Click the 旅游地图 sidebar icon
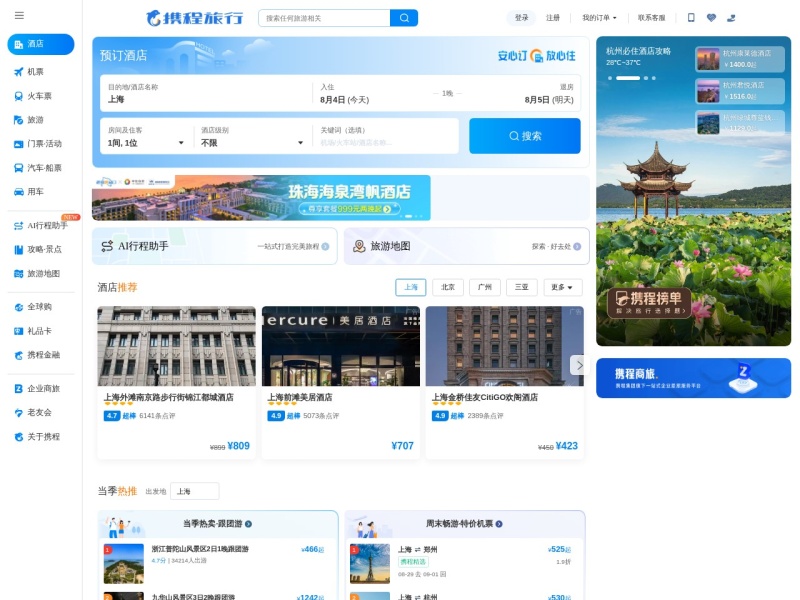 point(19,273)
